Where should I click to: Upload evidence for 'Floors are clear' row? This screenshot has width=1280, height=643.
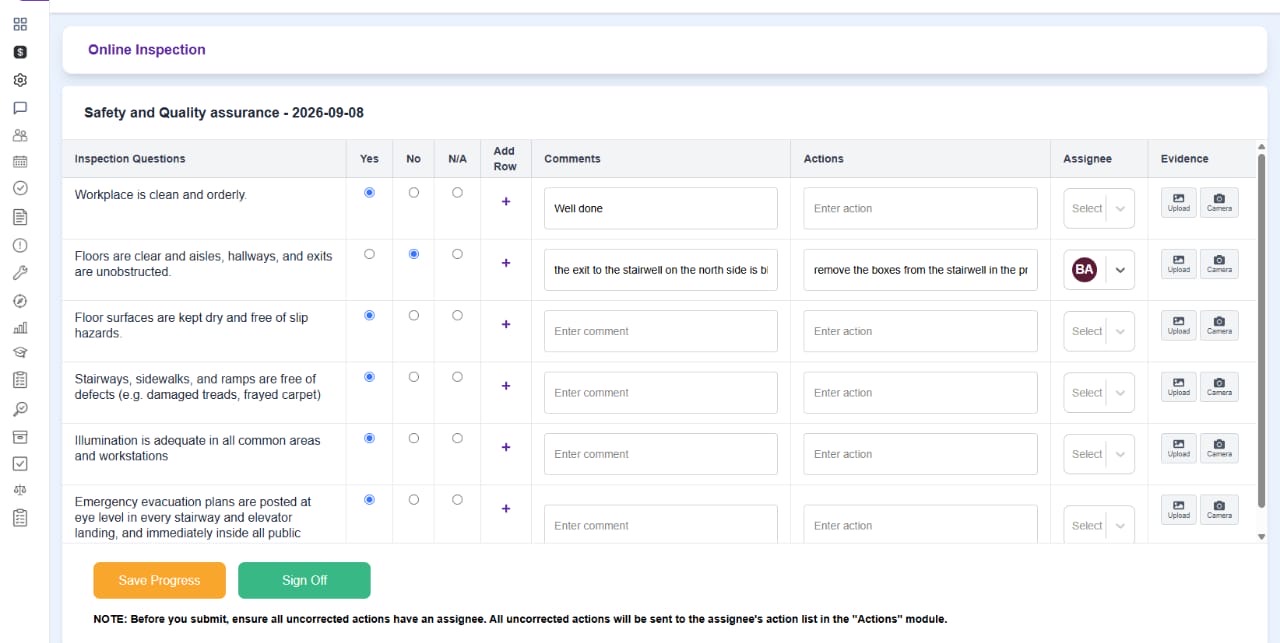(x=1179, y=263)
